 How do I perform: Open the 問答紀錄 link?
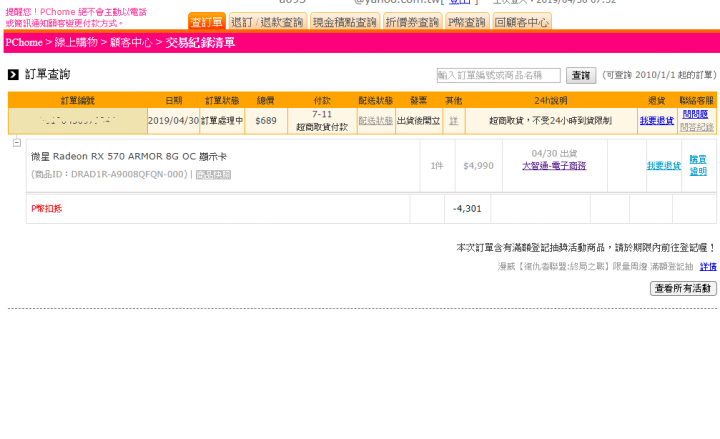point(697,127)
